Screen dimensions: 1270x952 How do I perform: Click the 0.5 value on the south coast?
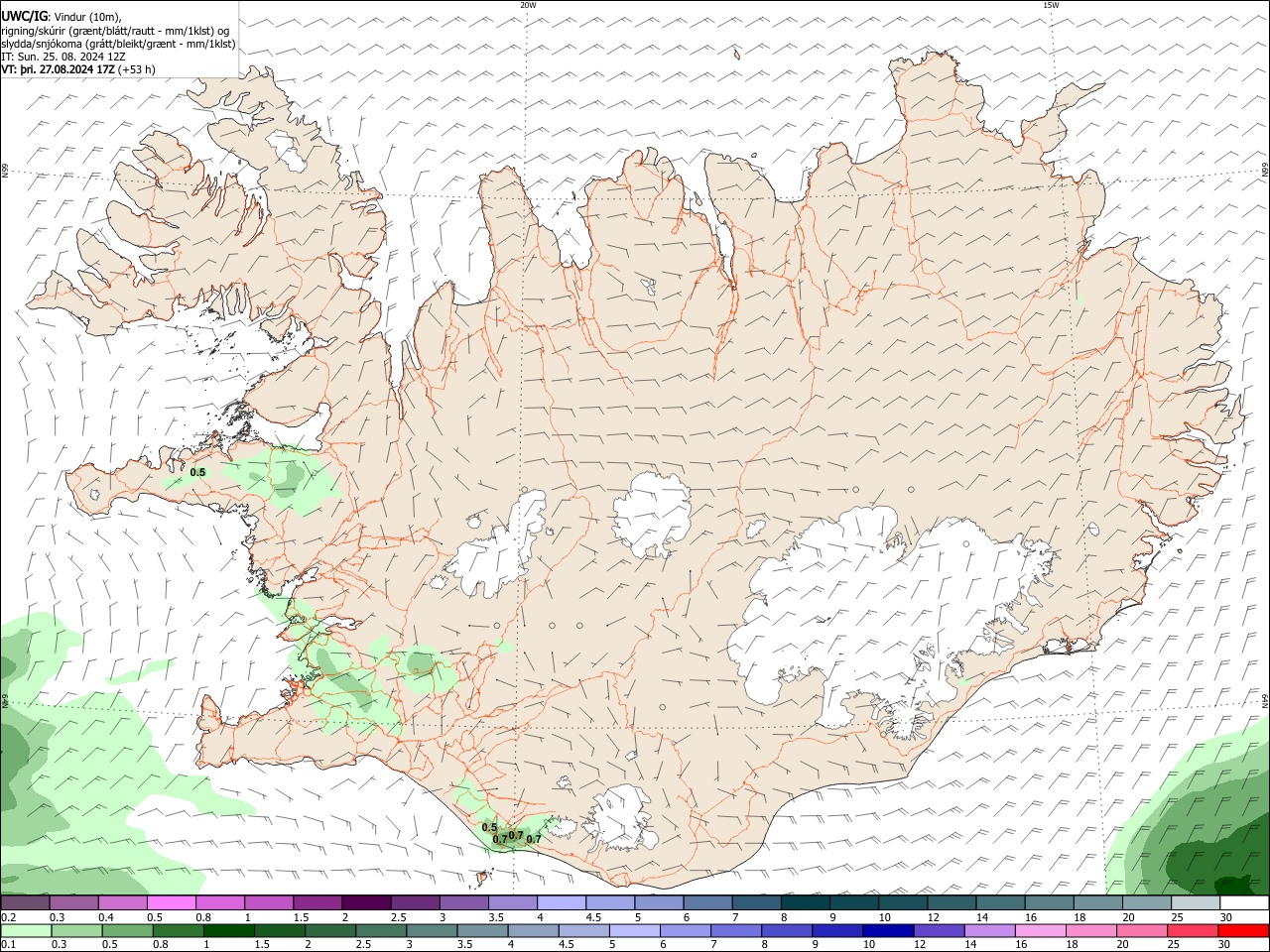pyautogui.click(x=489, y=827)
